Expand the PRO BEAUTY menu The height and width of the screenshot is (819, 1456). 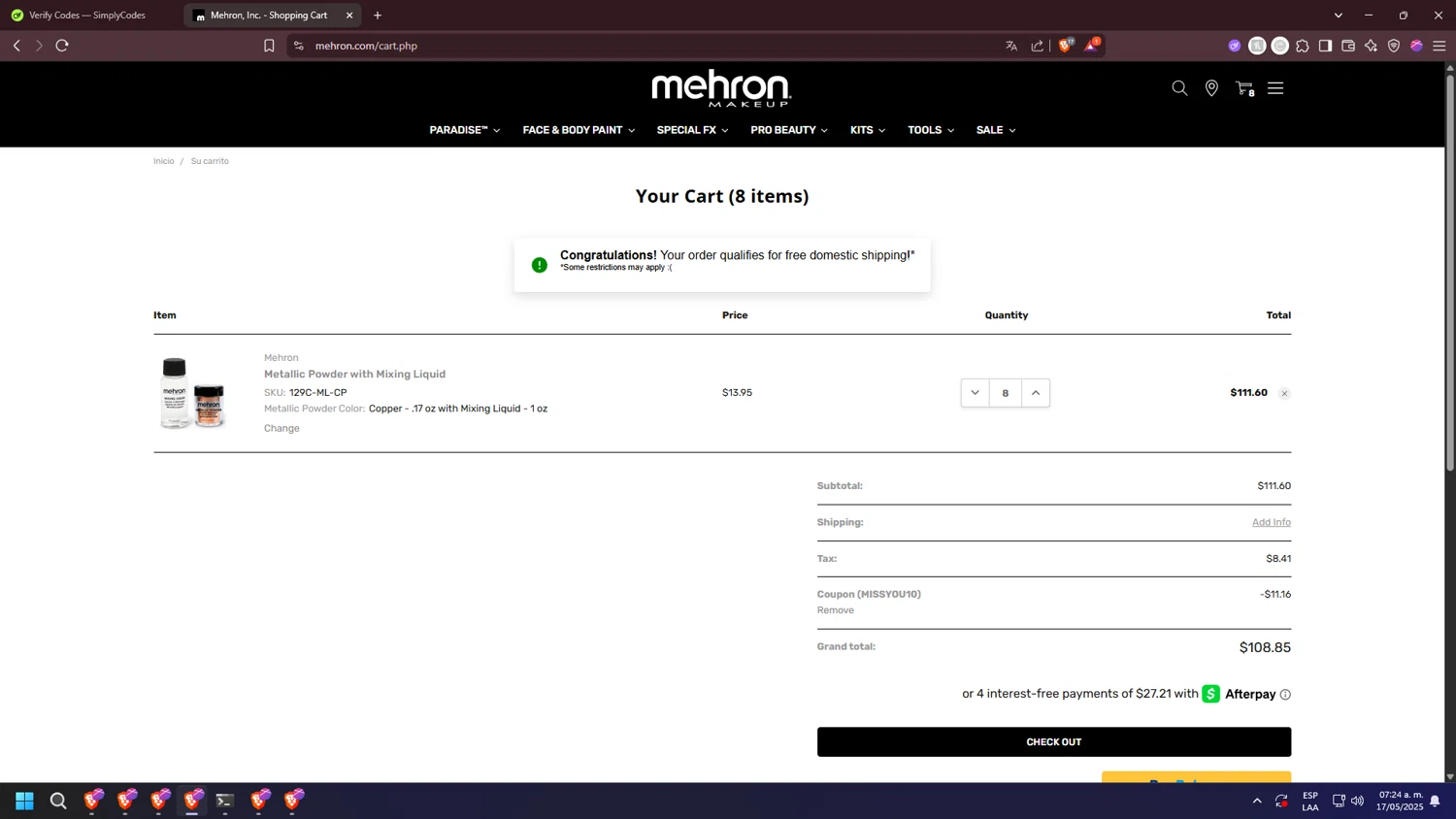789,130
